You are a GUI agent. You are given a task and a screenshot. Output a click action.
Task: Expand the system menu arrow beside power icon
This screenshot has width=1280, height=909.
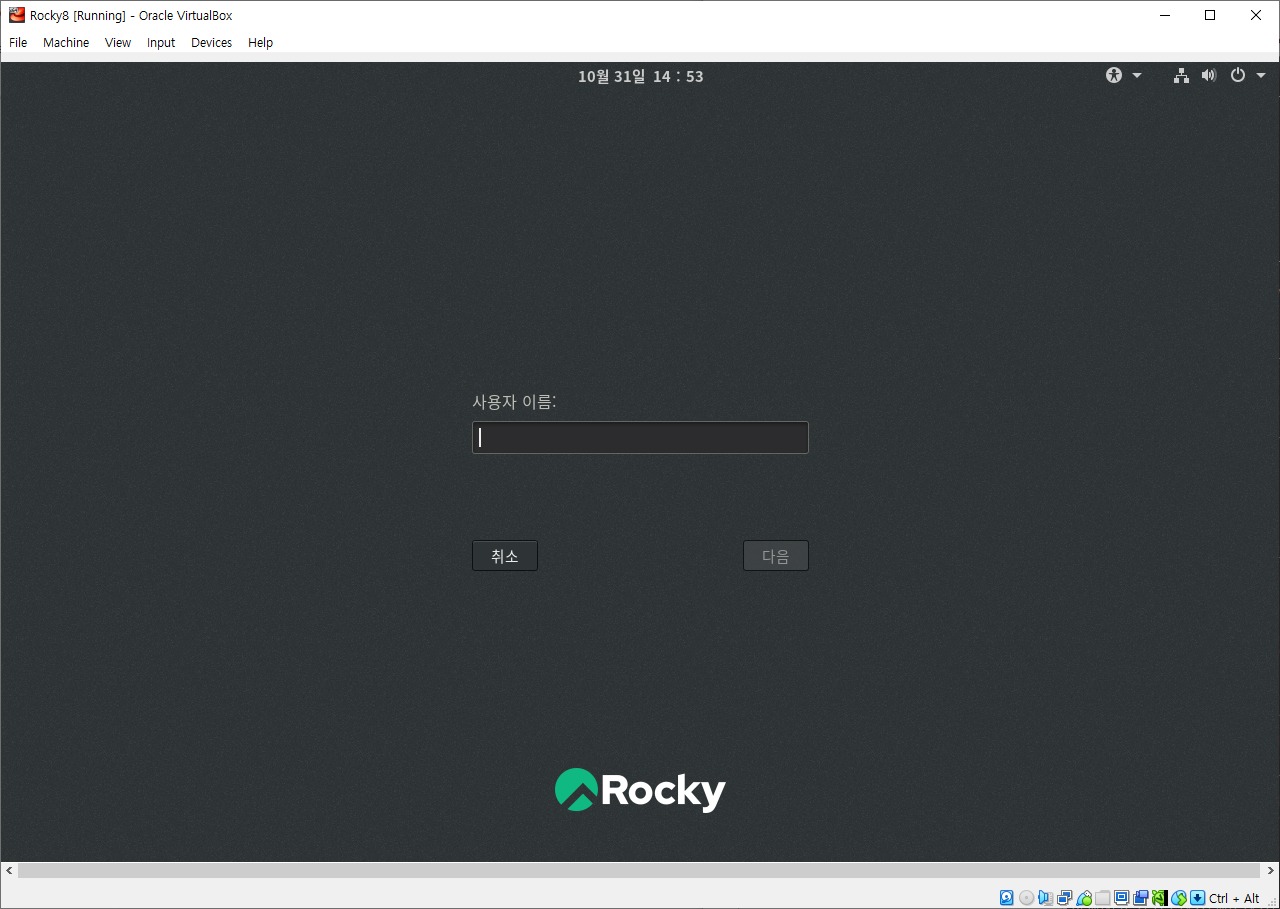click(1261, 76)
